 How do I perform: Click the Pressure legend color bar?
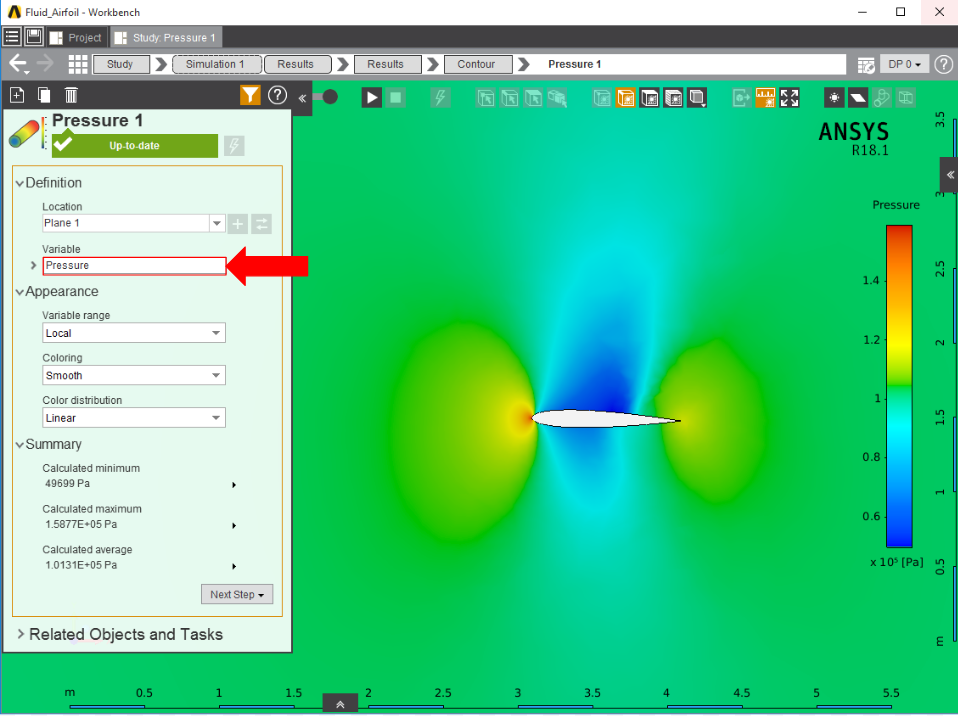point(899,385)
